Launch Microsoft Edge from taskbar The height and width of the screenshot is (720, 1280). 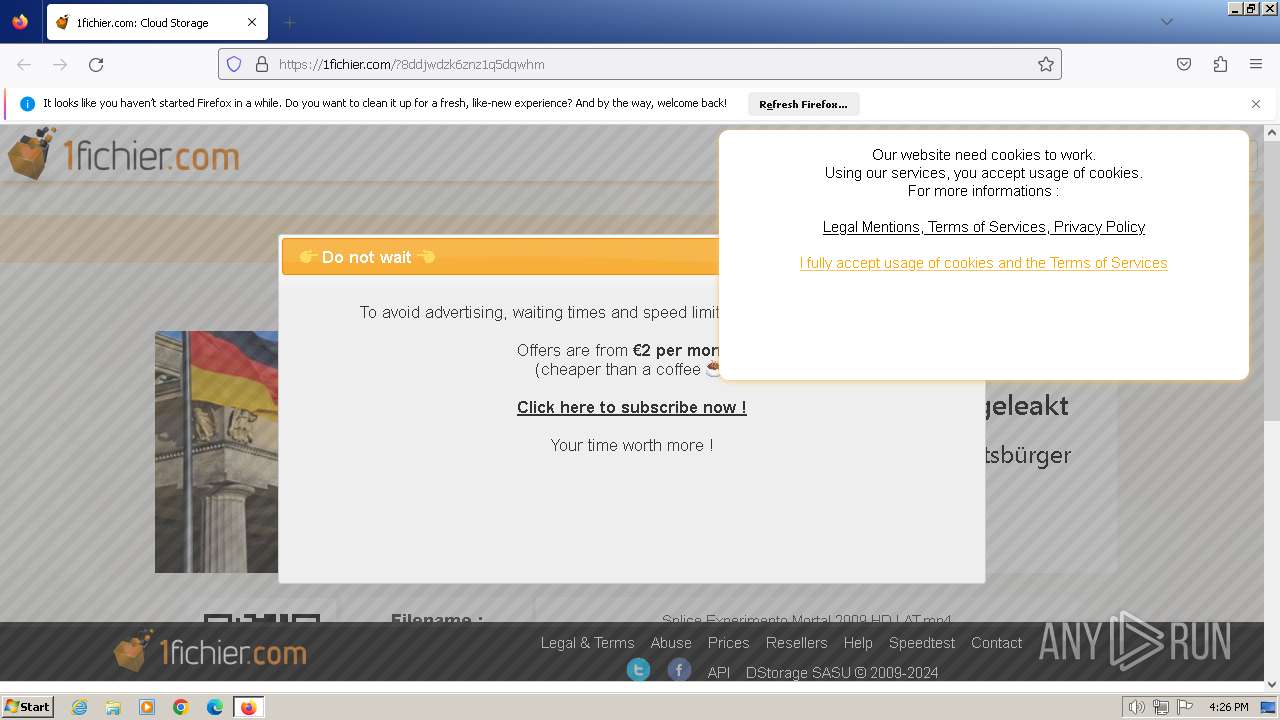(215, 707)
